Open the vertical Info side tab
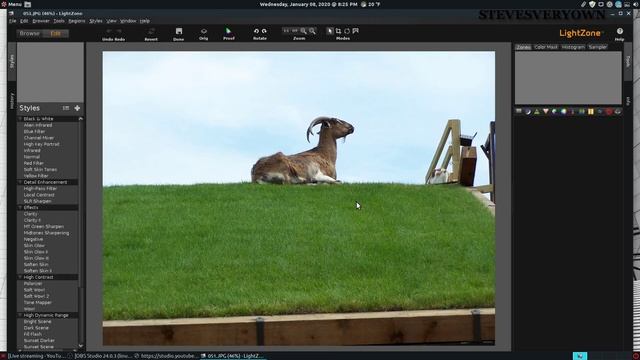This screenshot has width=640, height=360. 628,100
